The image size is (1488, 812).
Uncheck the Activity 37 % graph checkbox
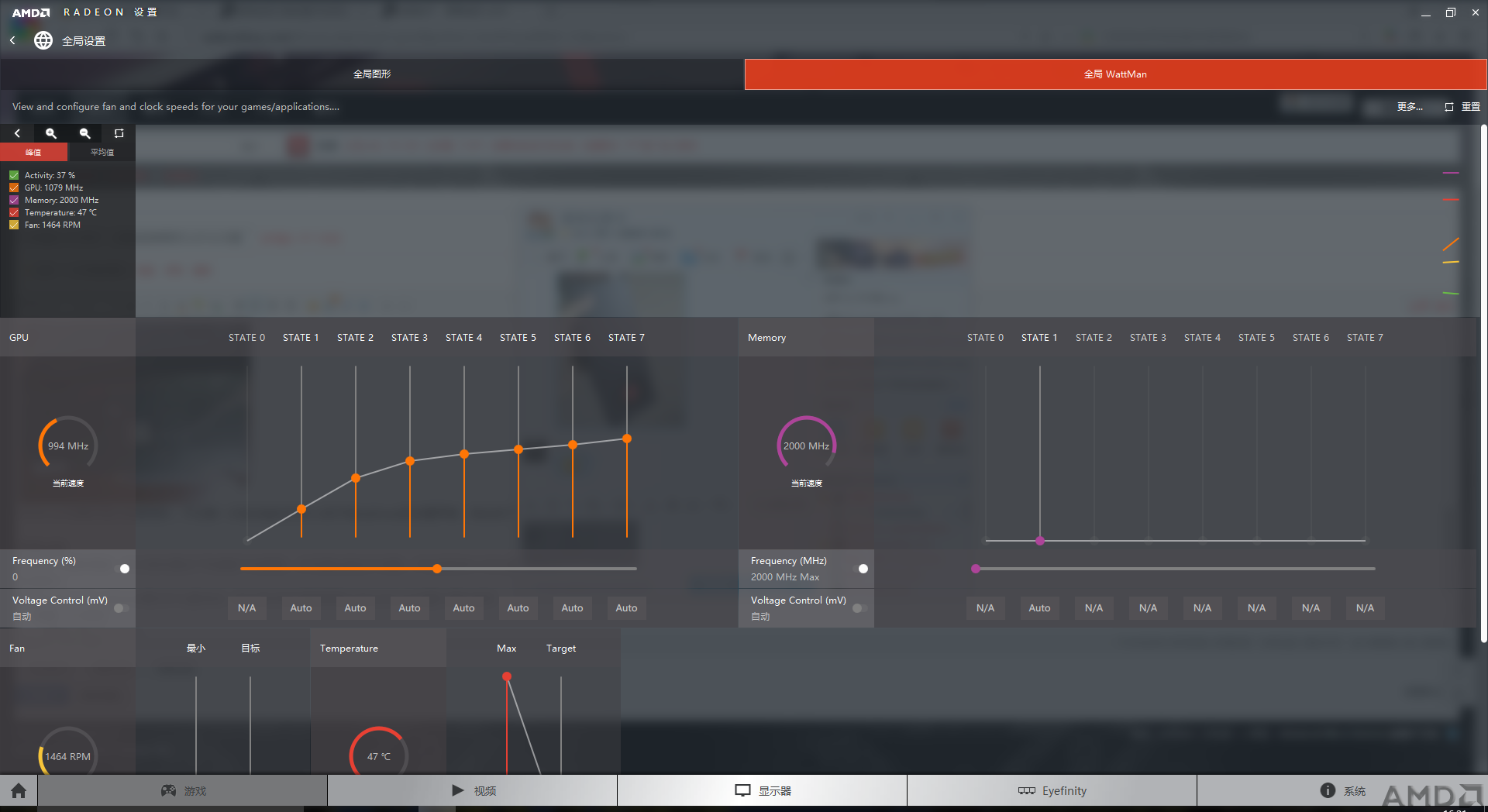pyautogui.click(x=14, y=175)
